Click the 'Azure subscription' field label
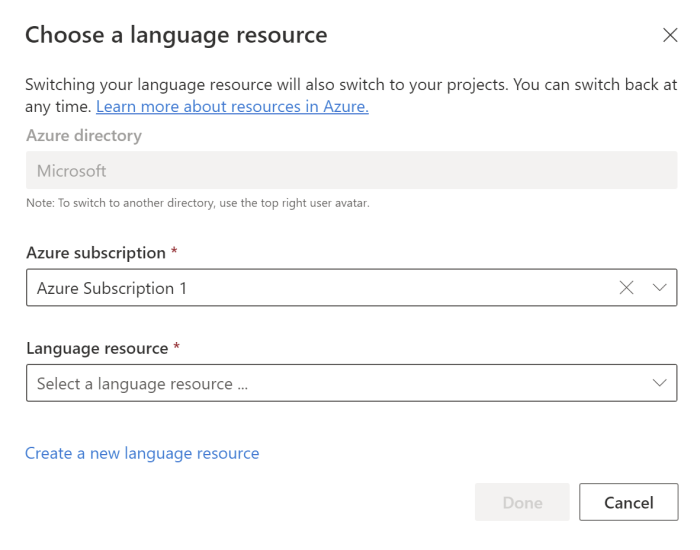 95,253
